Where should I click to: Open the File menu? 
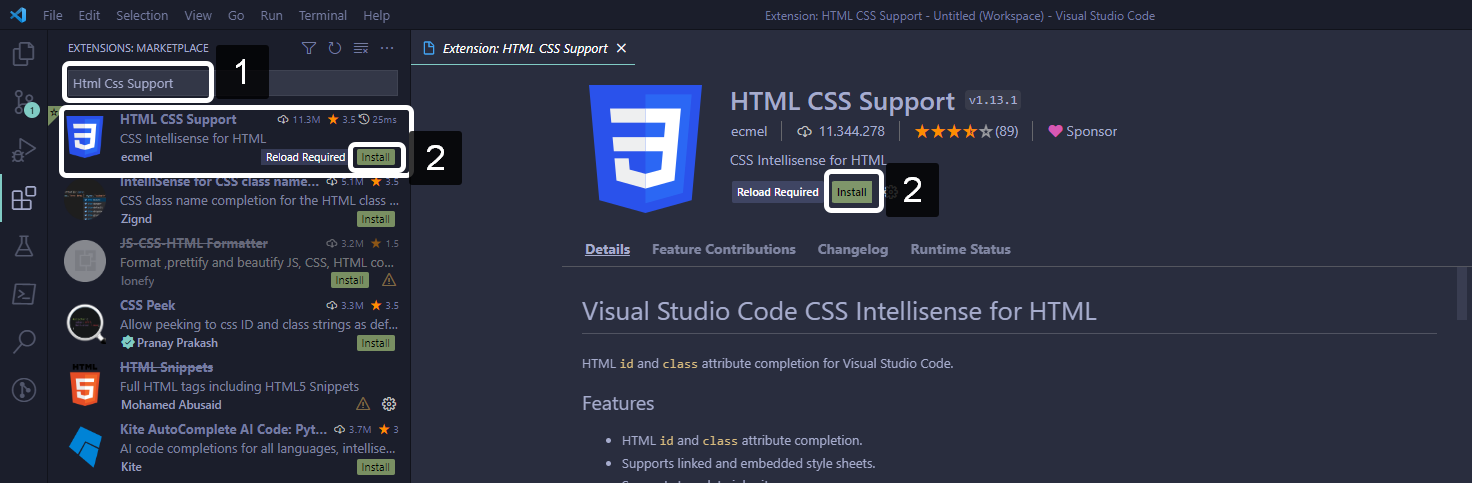[53, 16]
